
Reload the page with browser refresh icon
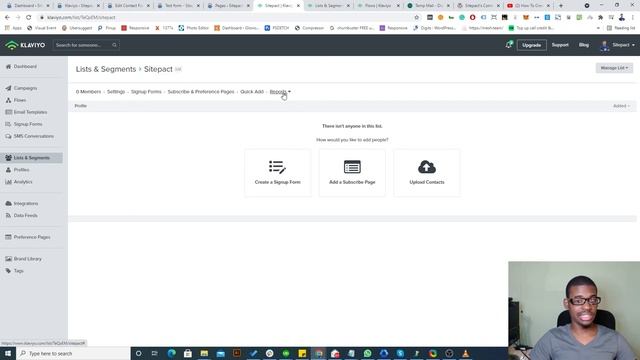pos(29,18)
